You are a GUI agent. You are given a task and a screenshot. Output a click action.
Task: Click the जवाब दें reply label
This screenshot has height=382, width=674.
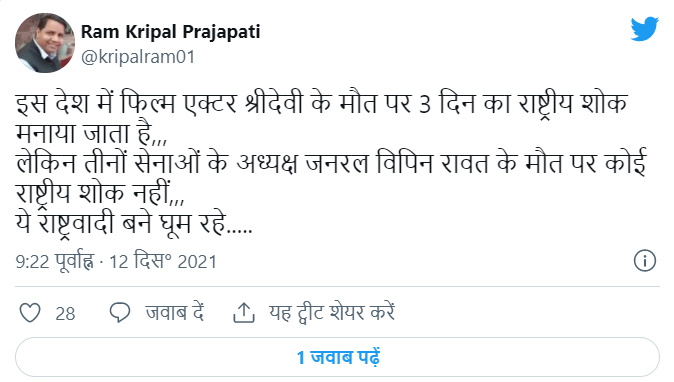[x=174, y=312]
